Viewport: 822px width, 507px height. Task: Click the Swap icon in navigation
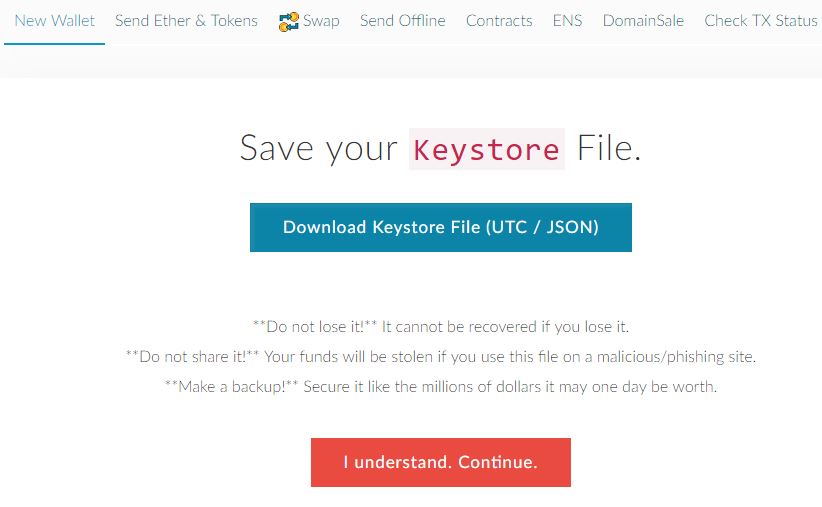[x=289, y=21]
